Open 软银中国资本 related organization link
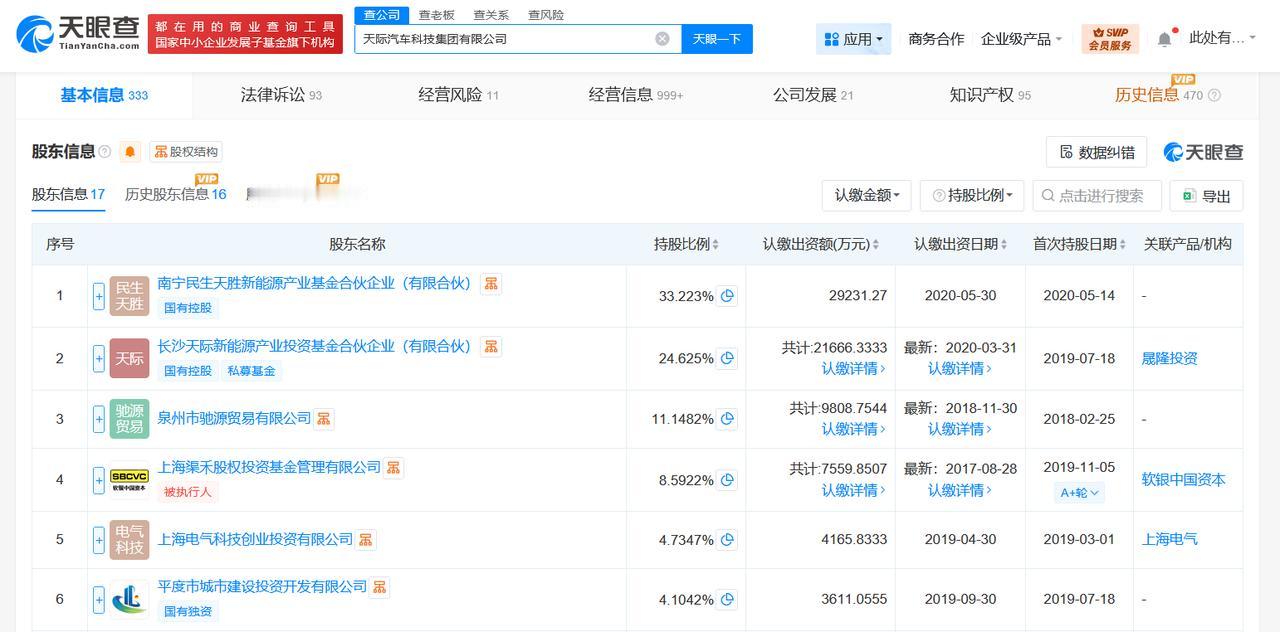The height and width of the screenshot is (632, 1280). (1184, 479)
